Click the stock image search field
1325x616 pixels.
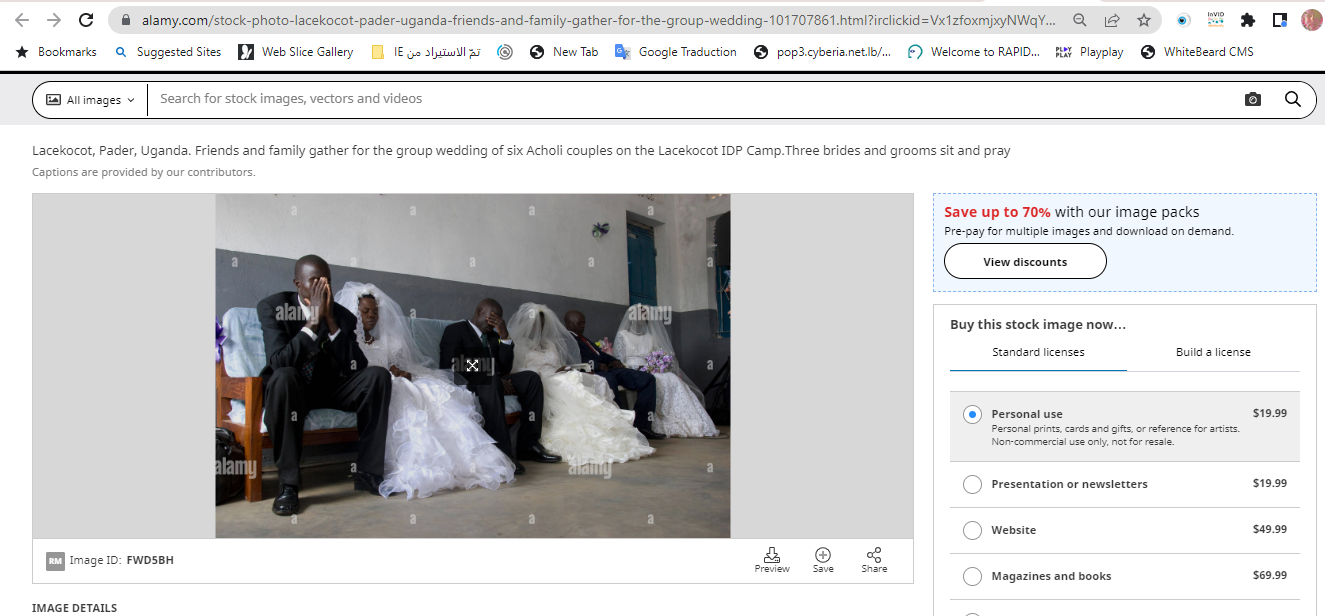(690, 99)
